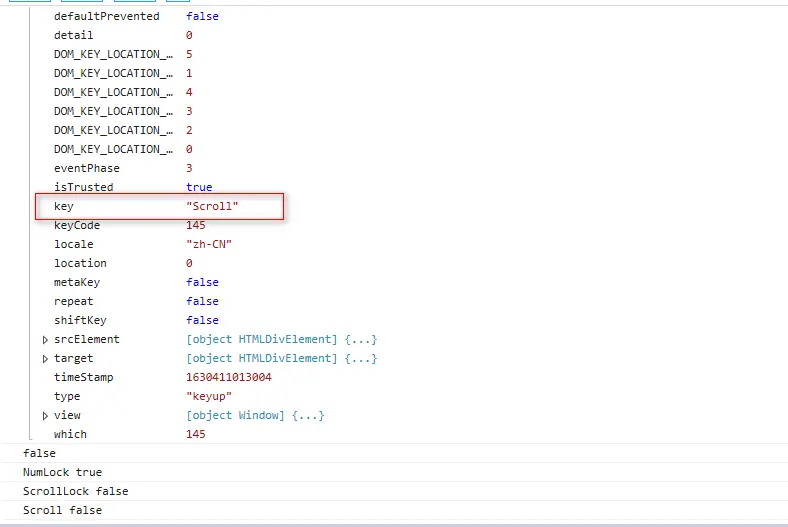Click the which value 145

pyautogui.click(x=195, y=435)
